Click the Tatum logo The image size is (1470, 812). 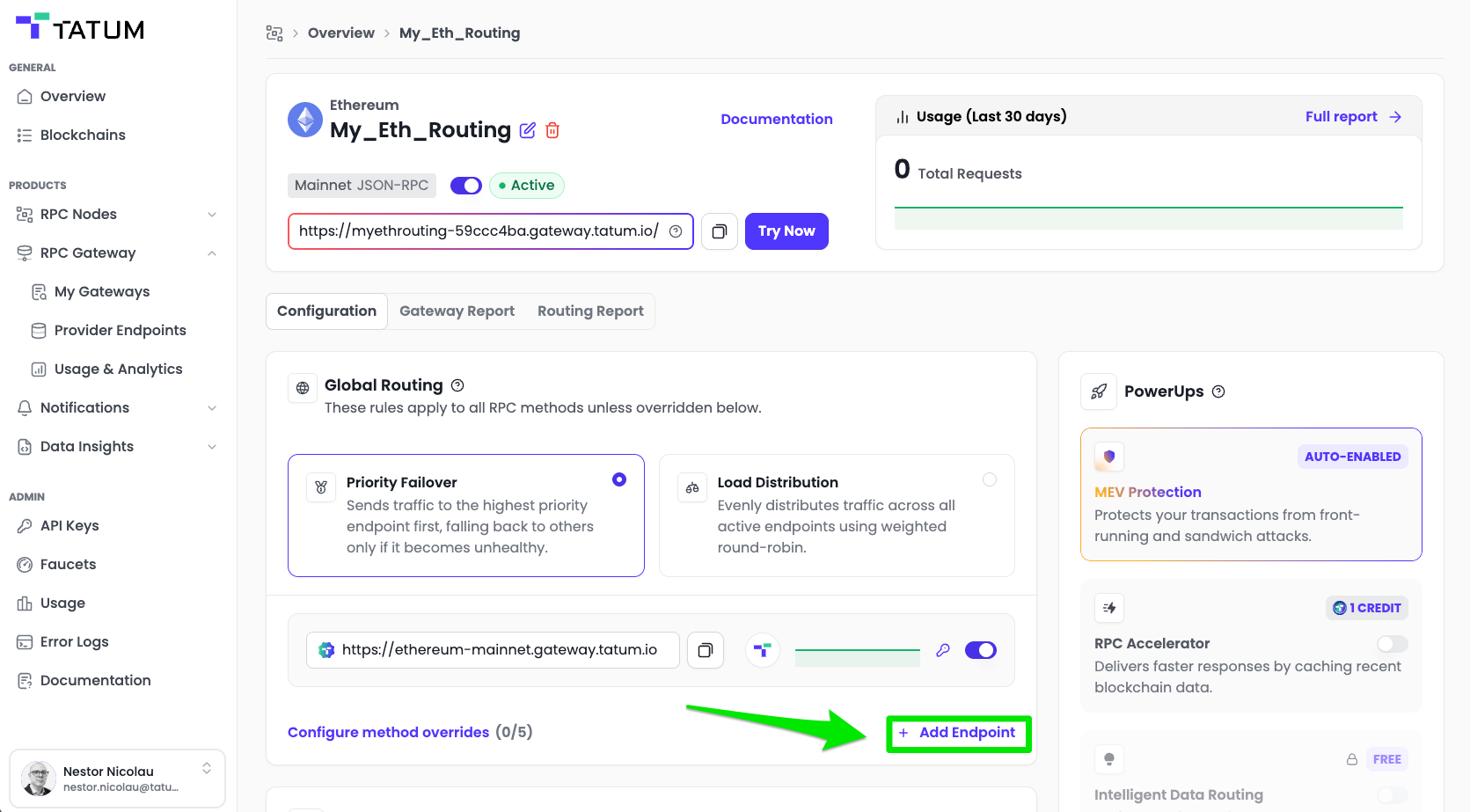point(80,27)
